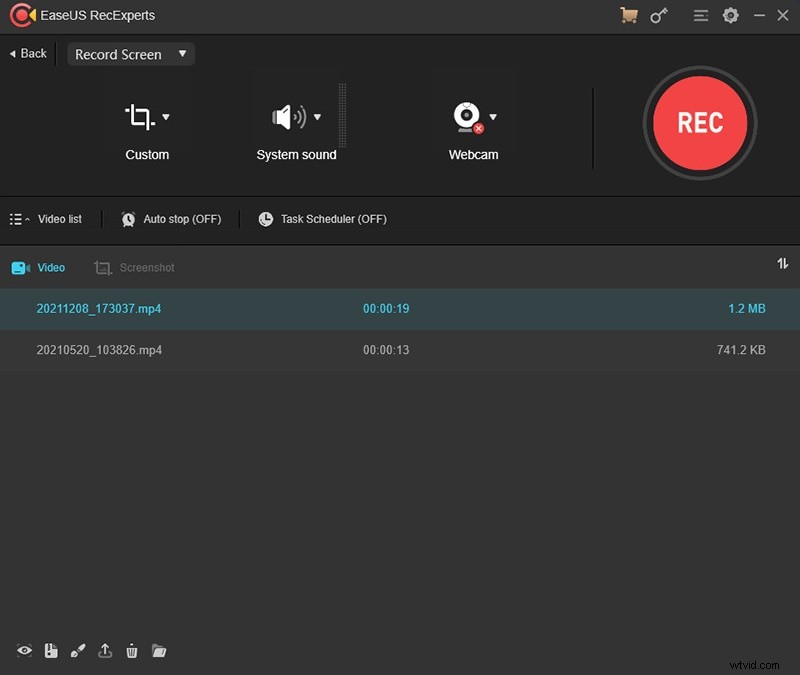The height and width of the screenshot is (675, 800).
Task: Start recording with the REC button
Action: (x=699, y=123)
